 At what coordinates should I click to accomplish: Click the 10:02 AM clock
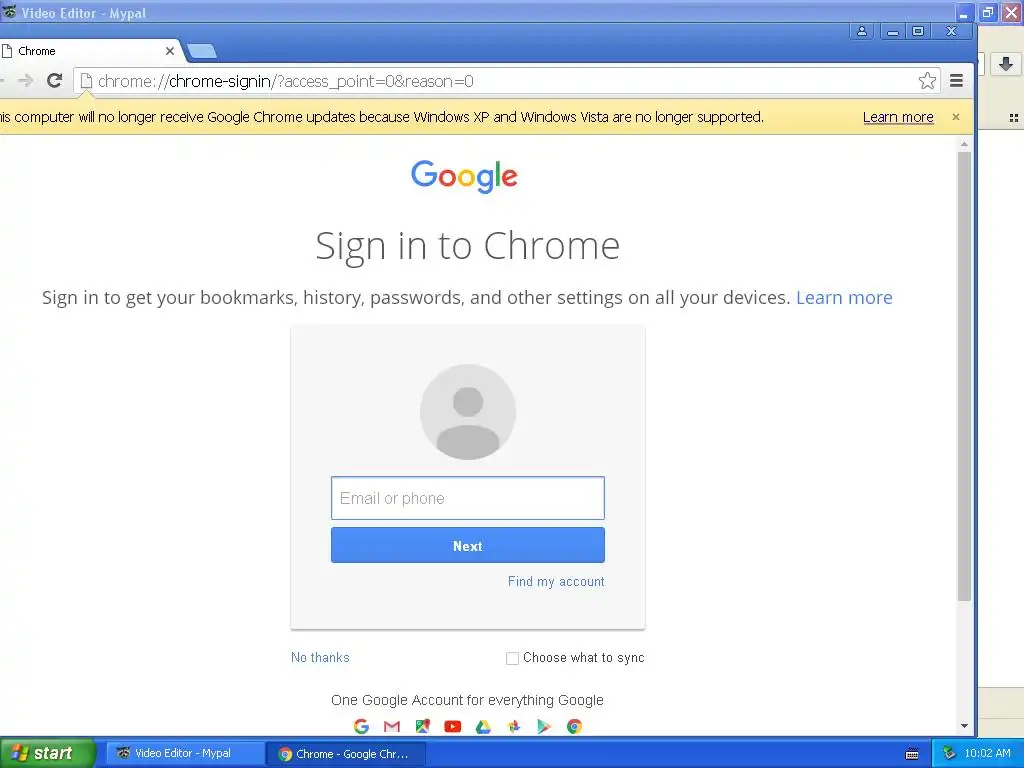coord(987,753)
